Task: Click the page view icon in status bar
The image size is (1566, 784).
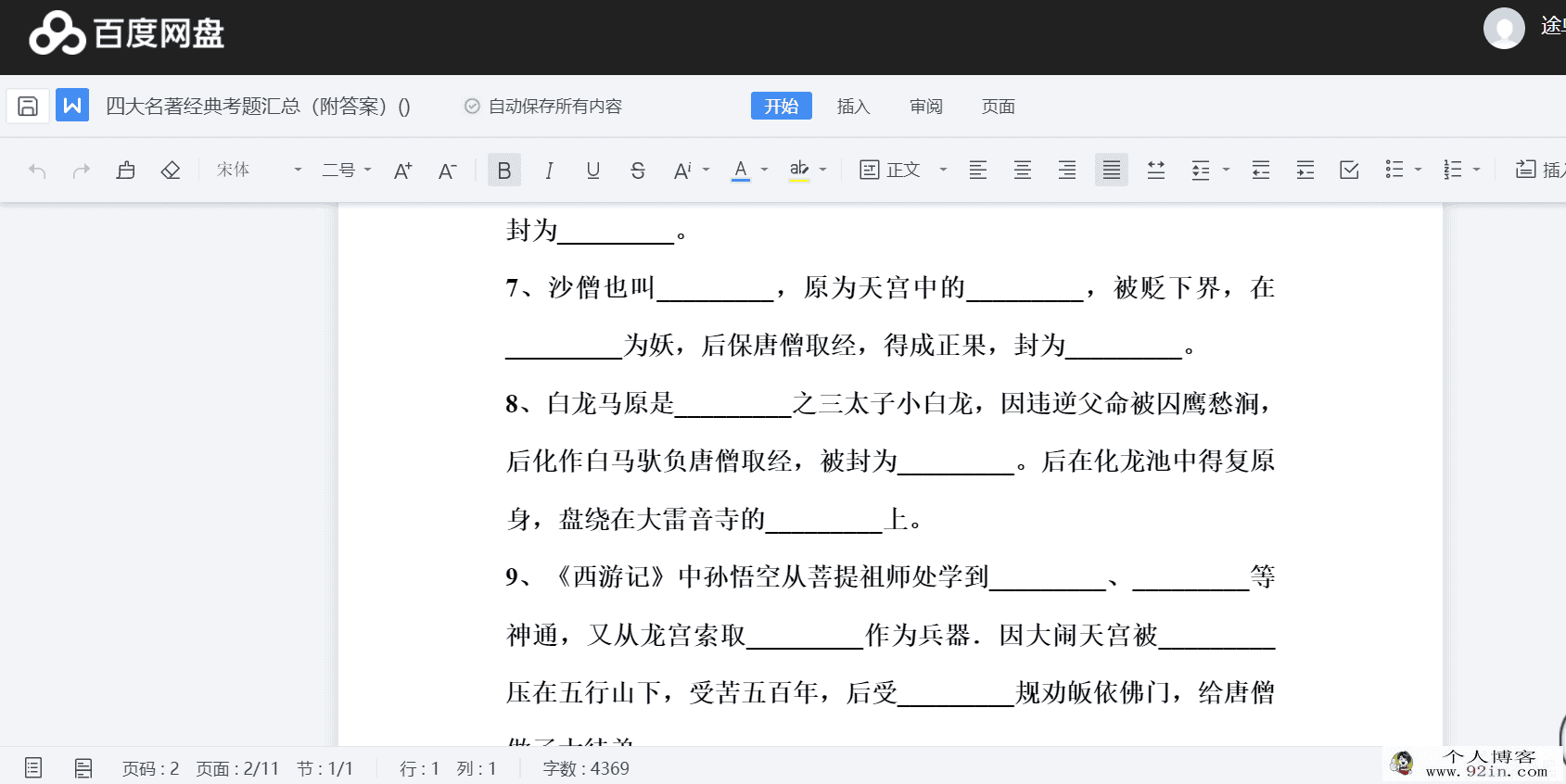Action: pyautogui.click(x=83, y=768)
